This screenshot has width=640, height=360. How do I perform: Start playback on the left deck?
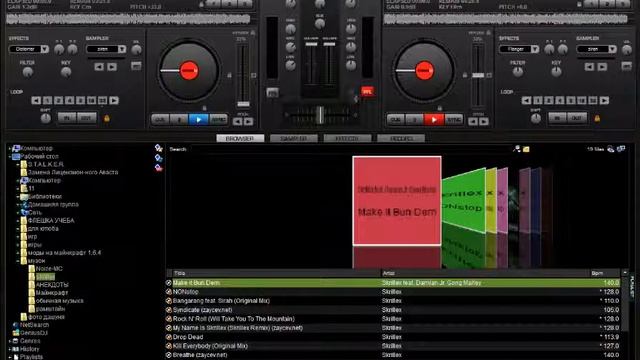199,120
